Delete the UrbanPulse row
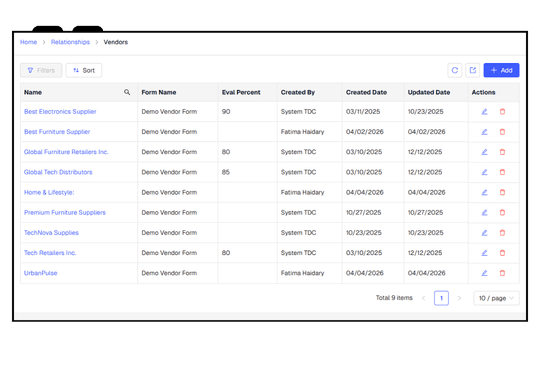This screenshot has height=384, width=540. (x=502, y=273)
